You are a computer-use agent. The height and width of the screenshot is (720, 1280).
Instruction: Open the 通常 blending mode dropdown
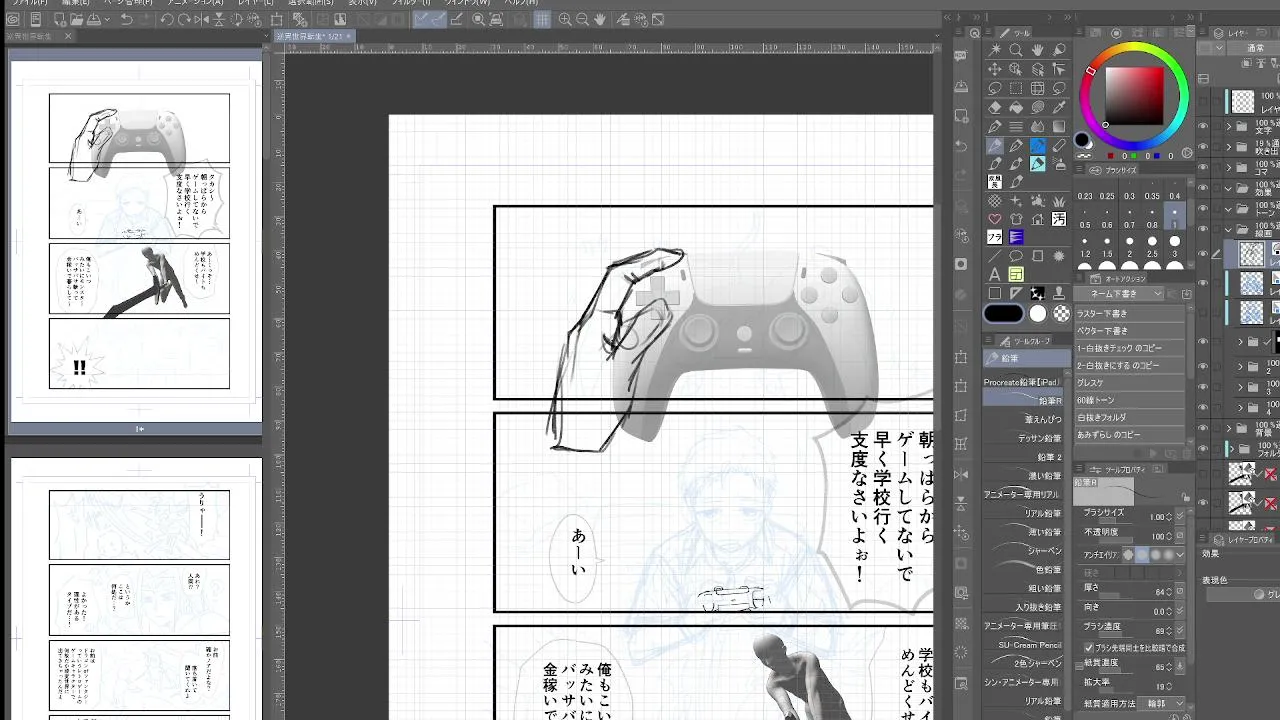tap(1252, 48)
